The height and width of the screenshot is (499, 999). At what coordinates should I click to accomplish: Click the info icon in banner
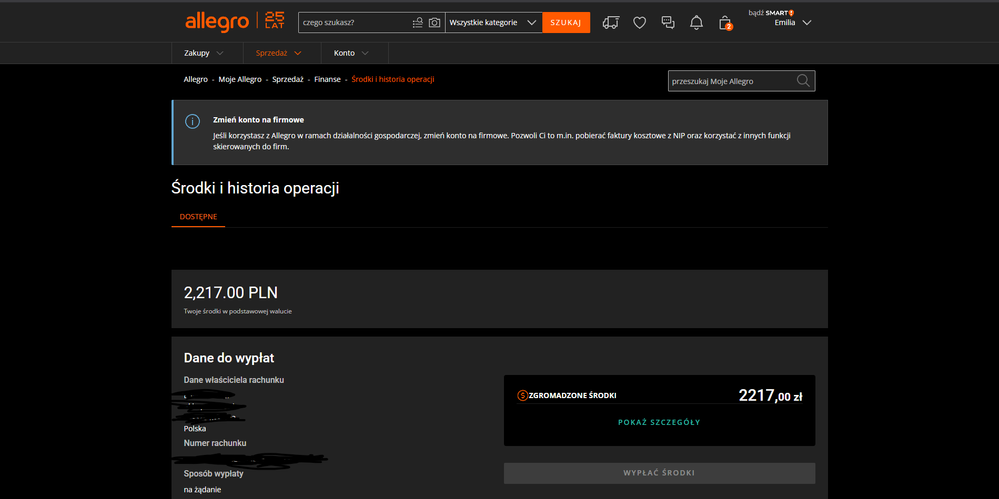pos(192,121)
